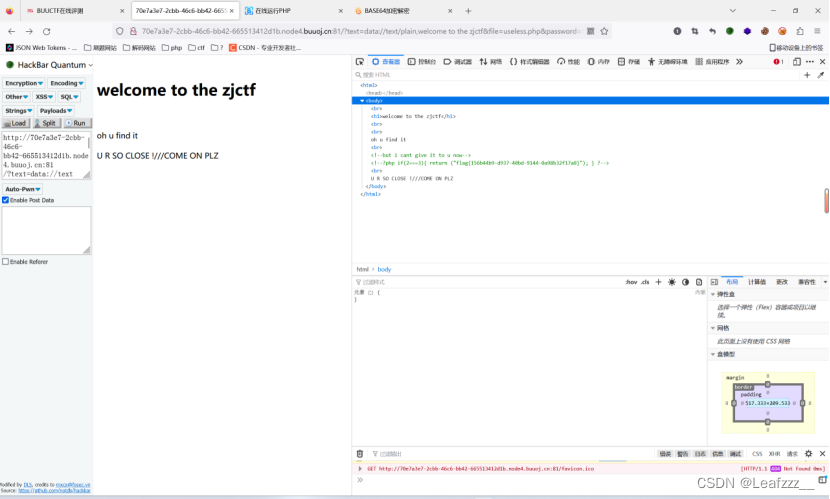This screenshot has height=499, width=830.
Task: Open DevTools three-dot options menu
Action: pyautogui.click(x=810, y=62)
